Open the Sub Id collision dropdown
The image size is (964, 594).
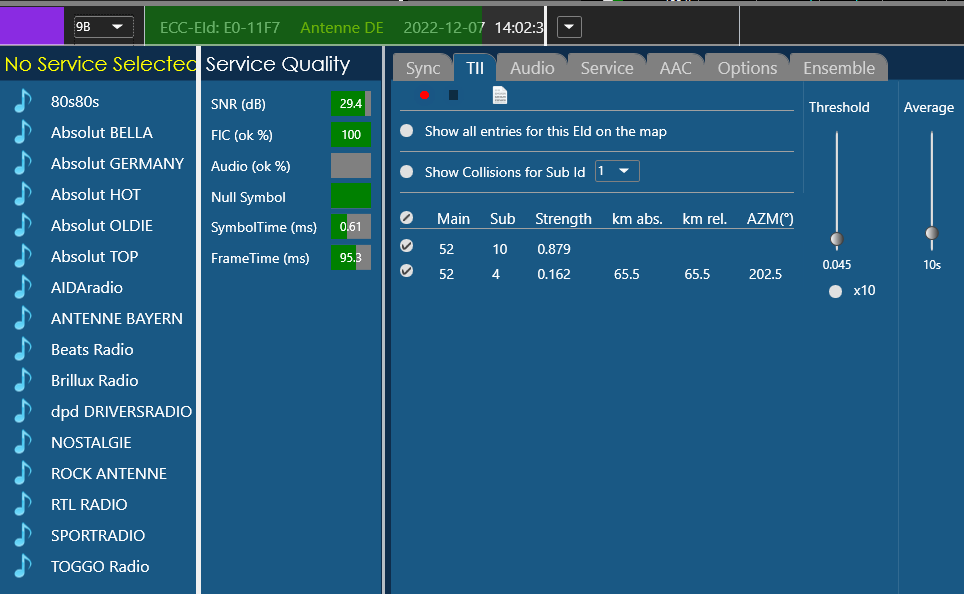click(617, 171)
